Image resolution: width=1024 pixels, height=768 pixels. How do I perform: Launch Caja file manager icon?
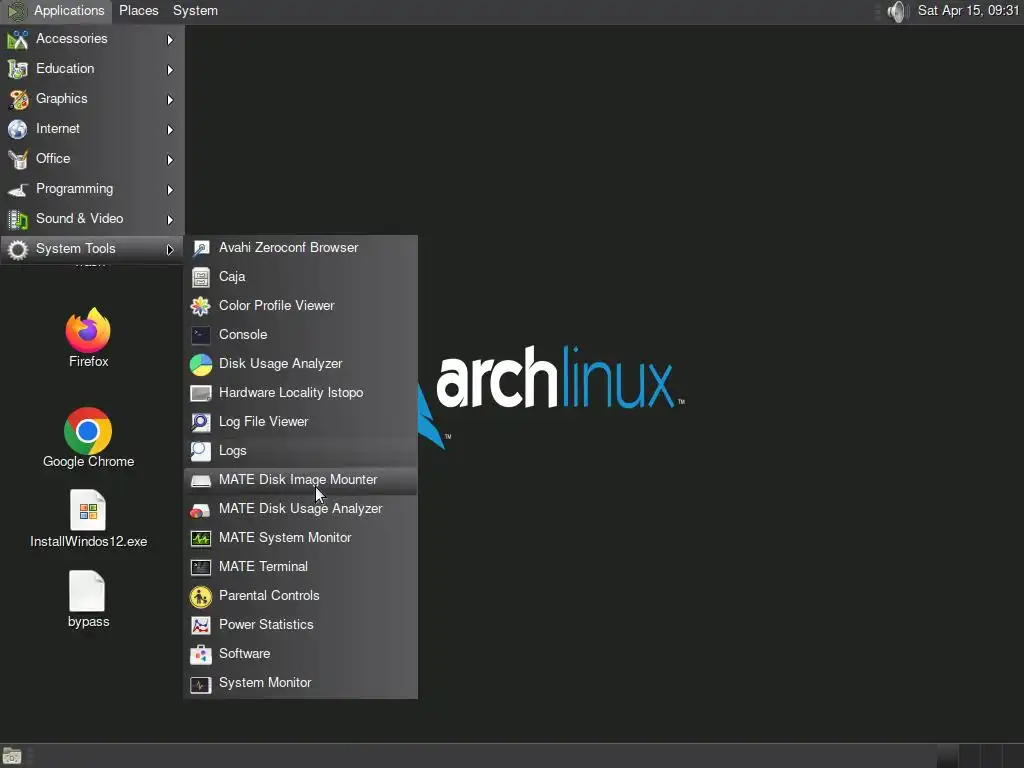200,277
